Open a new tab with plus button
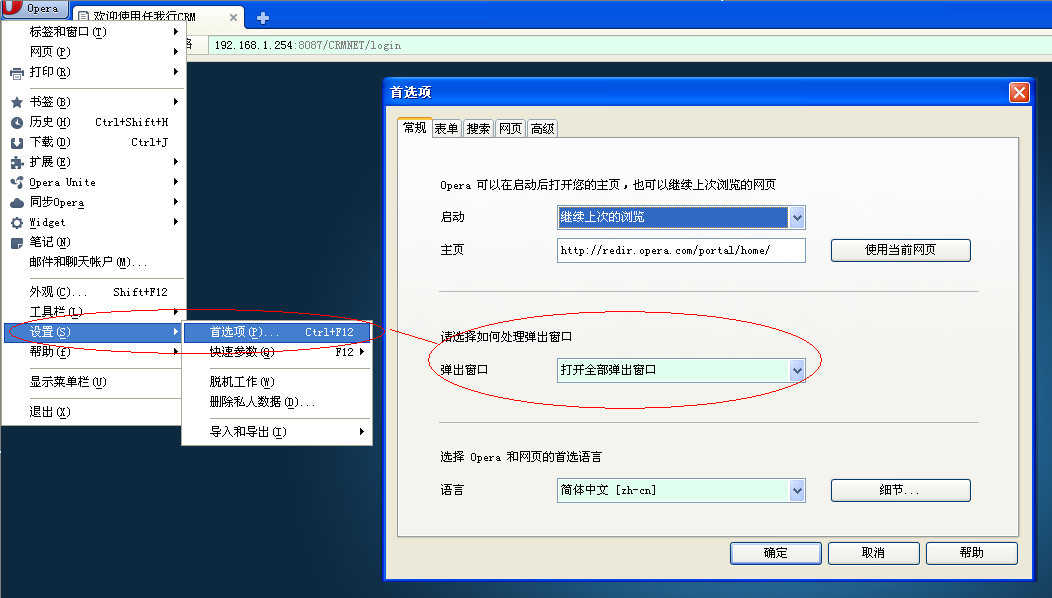Screen dimensions: 1052x598 coord(263,18)
